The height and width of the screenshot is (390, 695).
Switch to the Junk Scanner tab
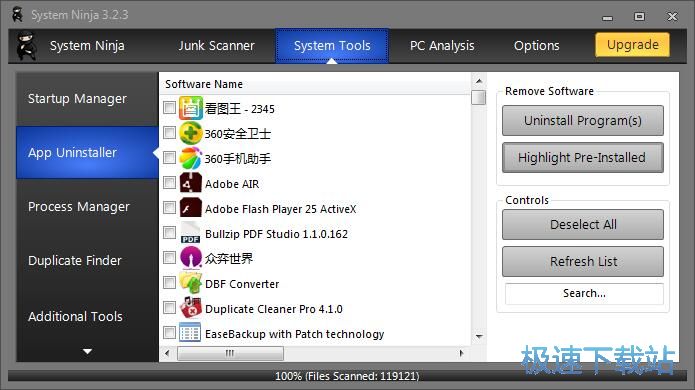click(216, 46)
